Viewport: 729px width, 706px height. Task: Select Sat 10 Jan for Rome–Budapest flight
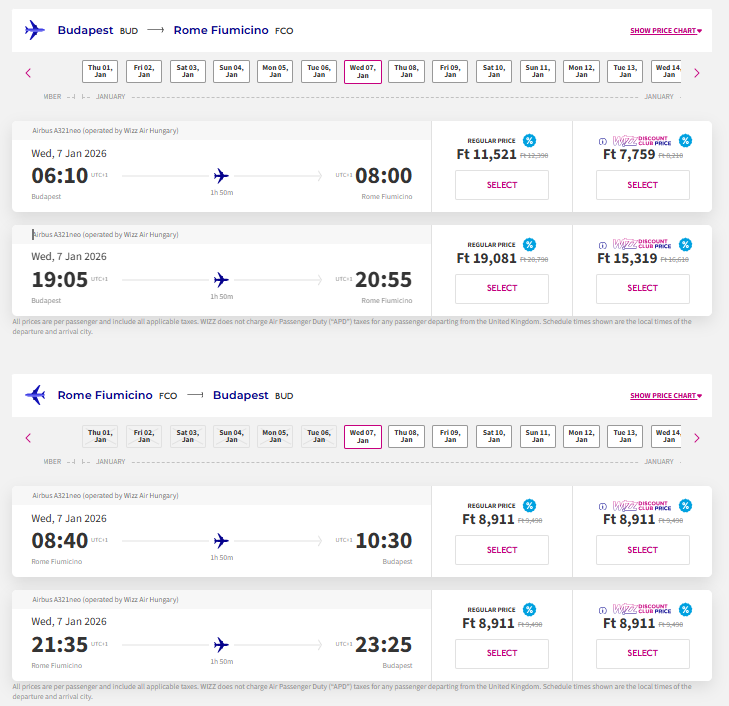tap(494, 436)
